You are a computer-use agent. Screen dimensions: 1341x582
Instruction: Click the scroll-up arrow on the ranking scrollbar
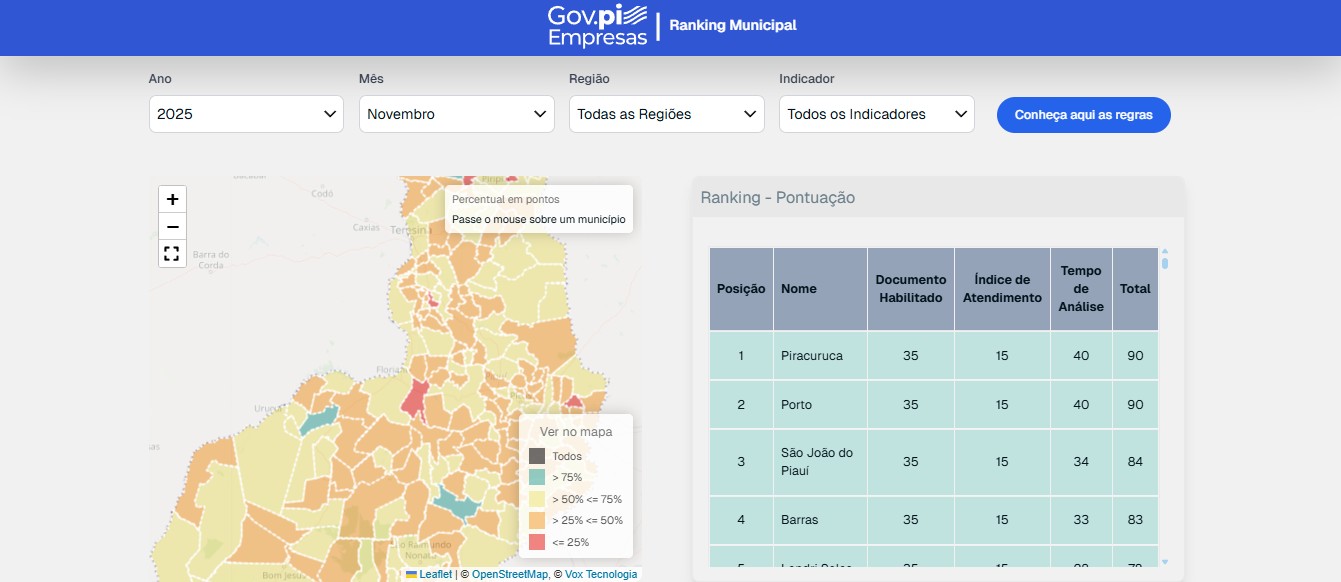click(1165, 249)
